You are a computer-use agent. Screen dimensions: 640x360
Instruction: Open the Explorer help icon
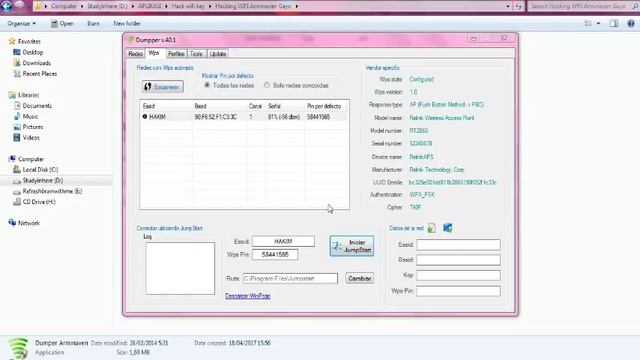[631, 24]
